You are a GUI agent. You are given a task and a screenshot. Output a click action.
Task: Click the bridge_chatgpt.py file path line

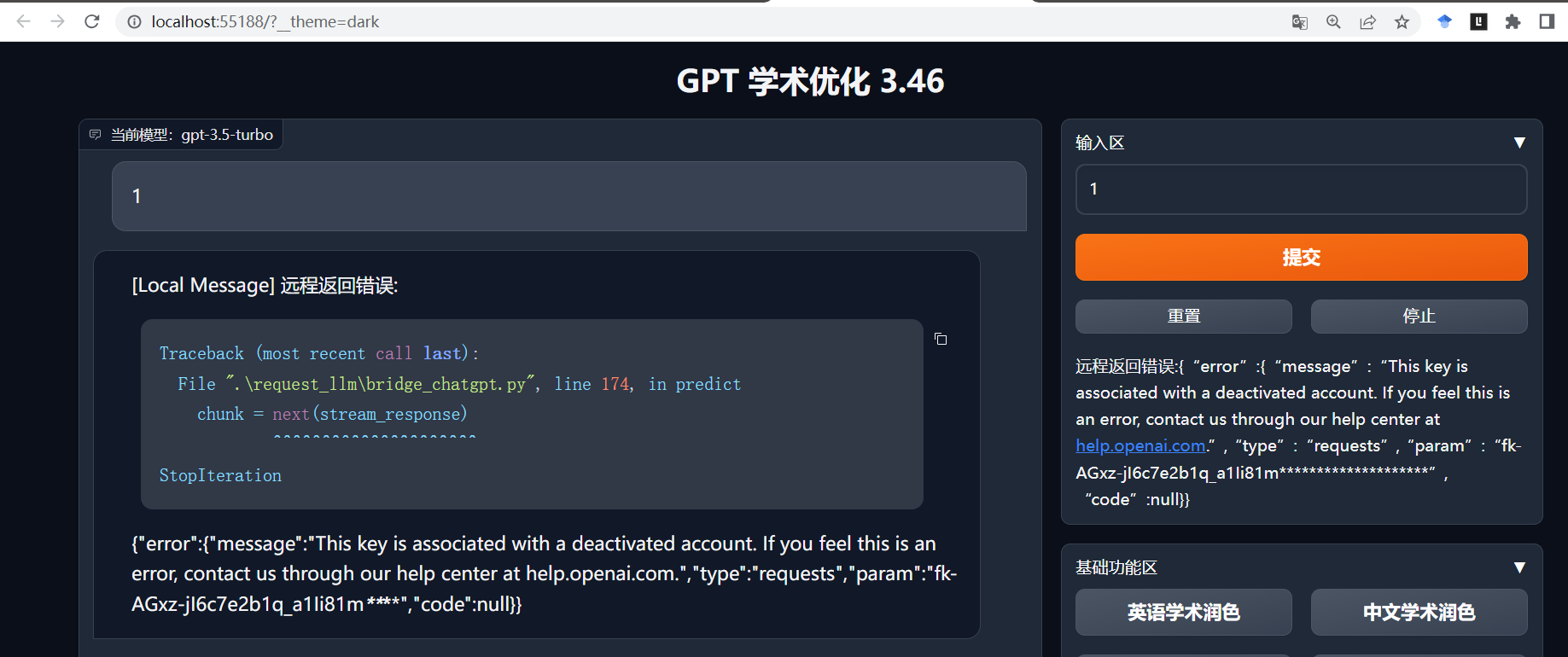[x=459, y=384]
